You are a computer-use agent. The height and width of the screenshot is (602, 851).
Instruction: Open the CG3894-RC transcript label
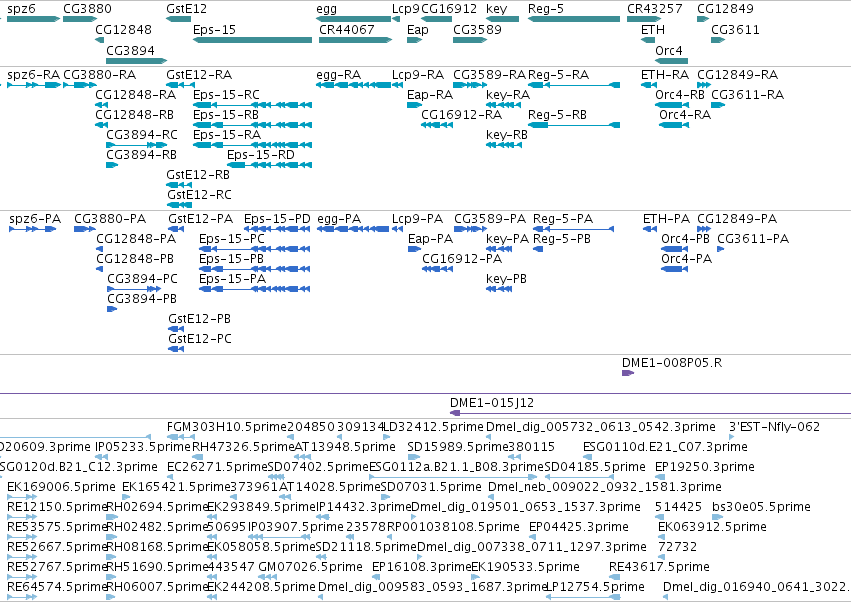coord(142,135)
